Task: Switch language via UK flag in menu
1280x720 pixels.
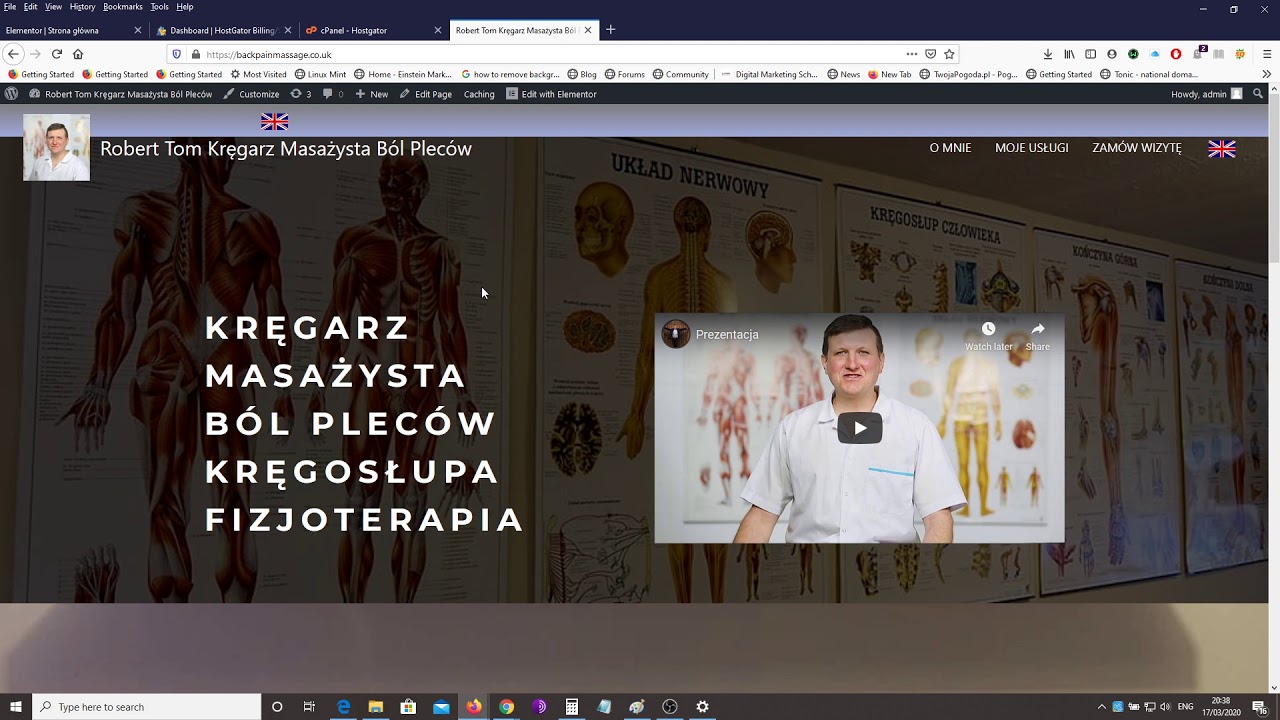Action: 1221,149
